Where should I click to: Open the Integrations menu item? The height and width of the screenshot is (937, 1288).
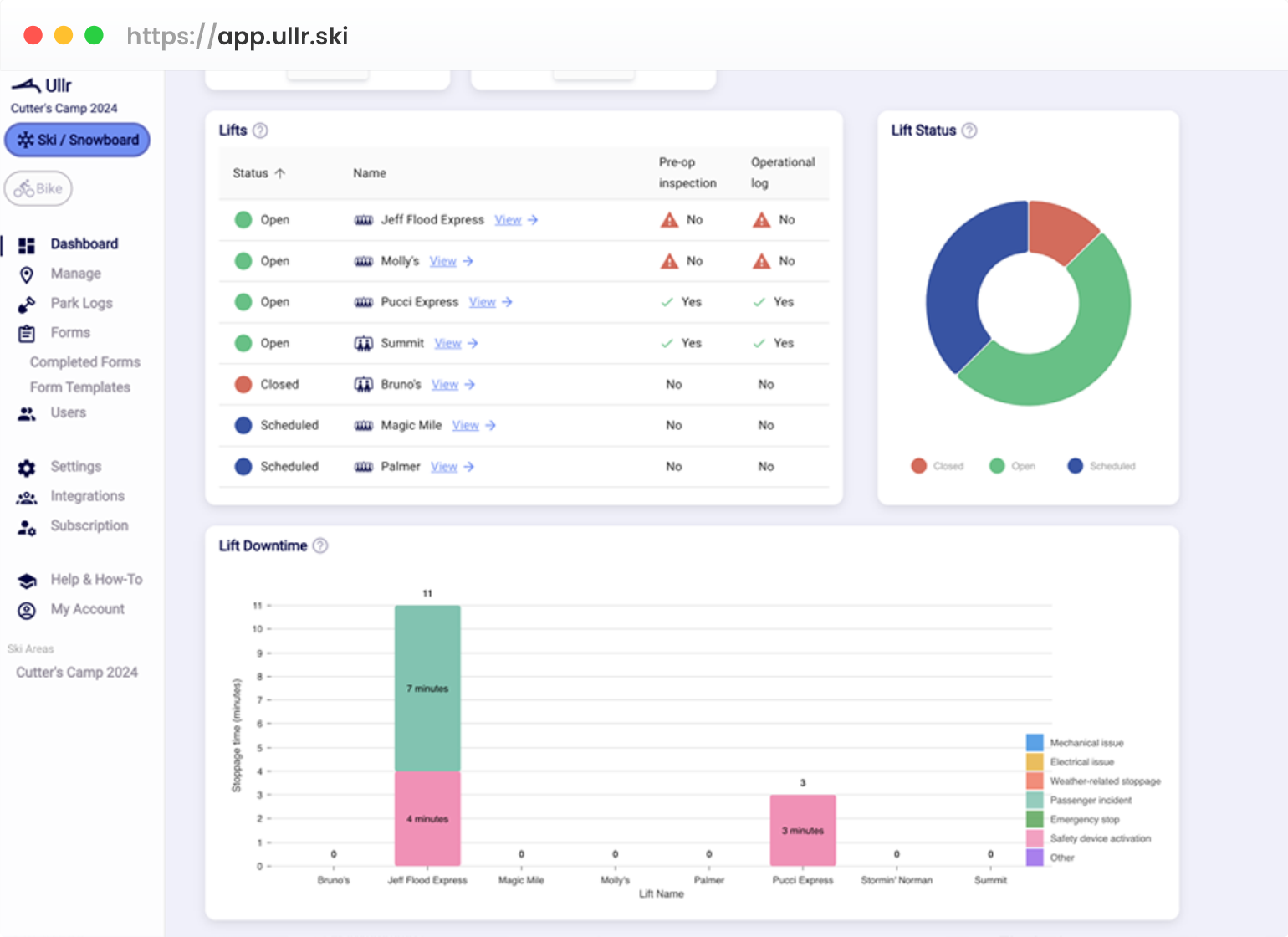point(87,496)
